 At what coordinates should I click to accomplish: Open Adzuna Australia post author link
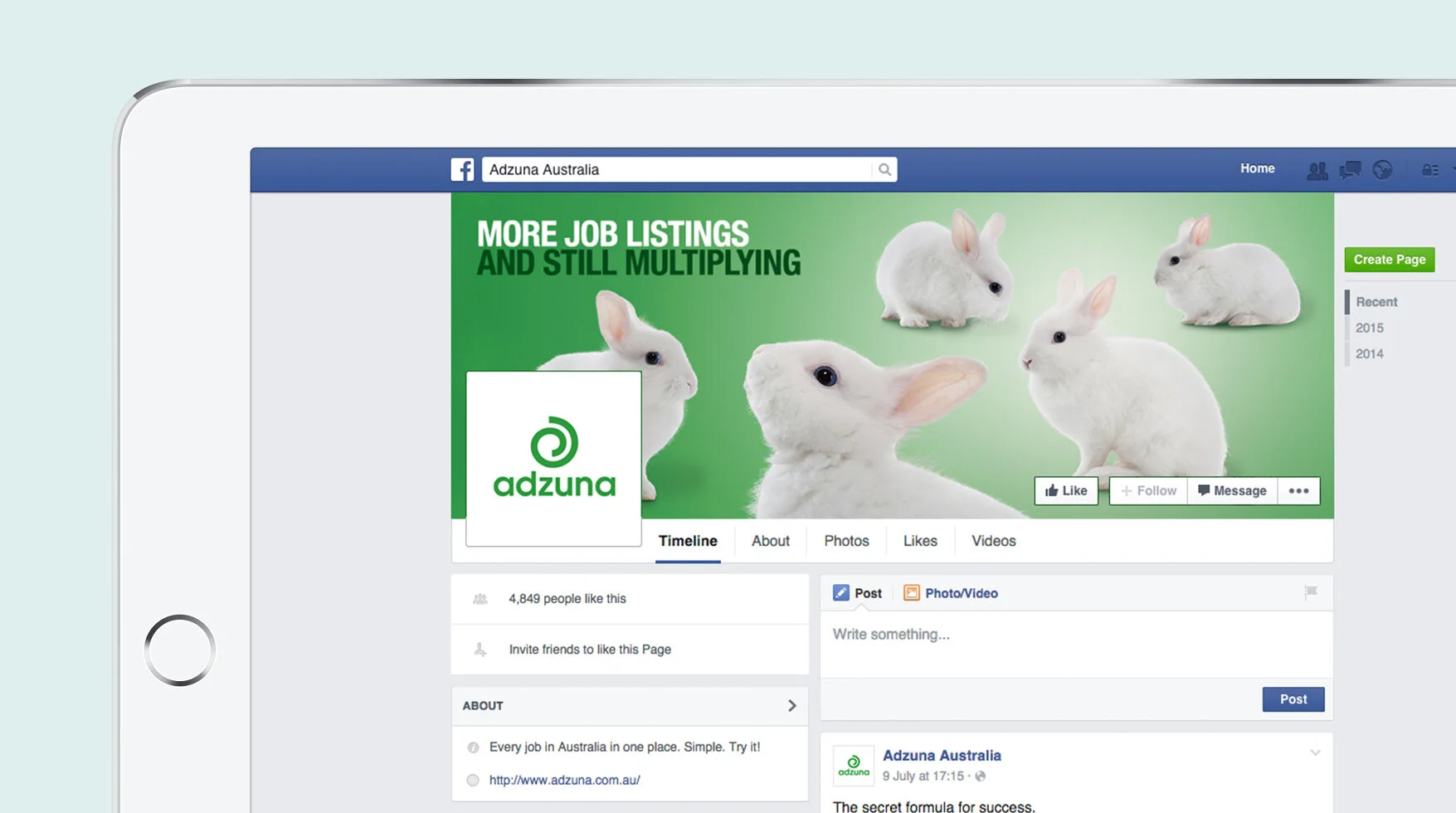coord(942,756)
